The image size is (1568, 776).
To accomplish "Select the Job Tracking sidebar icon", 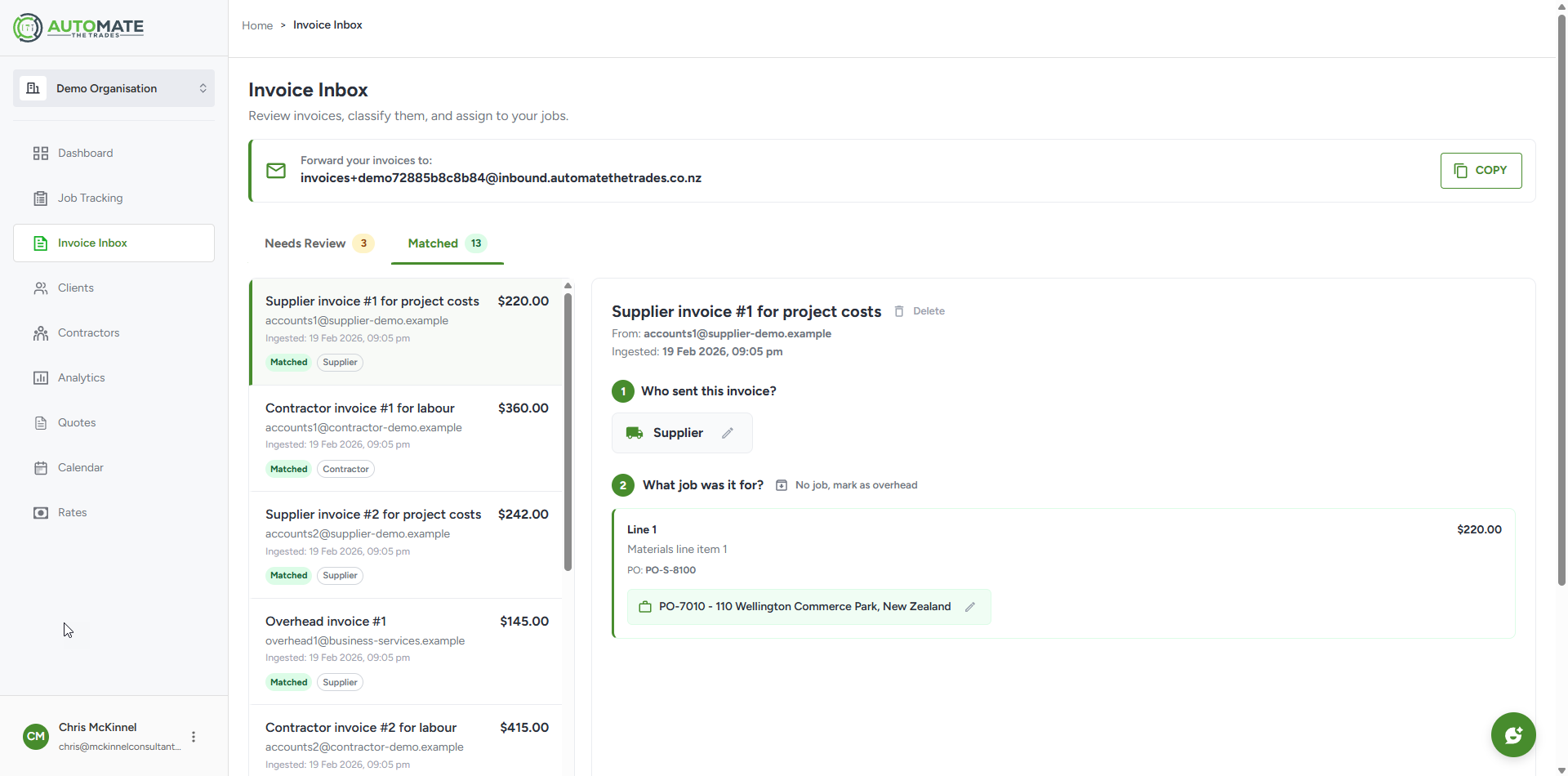I will point(40,198).
